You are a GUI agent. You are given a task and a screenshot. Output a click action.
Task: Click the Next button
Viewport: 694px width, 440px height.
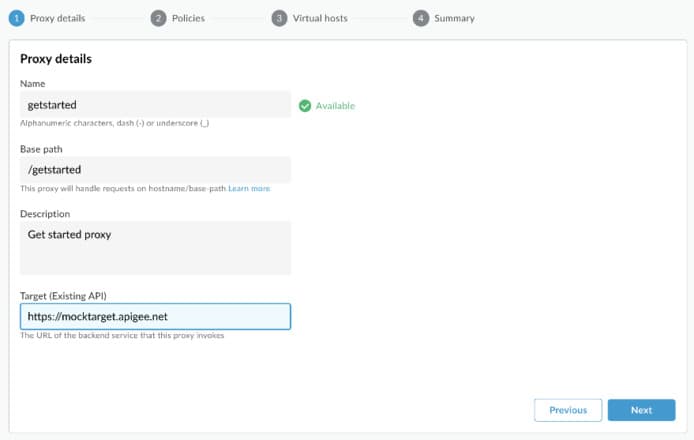coord(641,410)
